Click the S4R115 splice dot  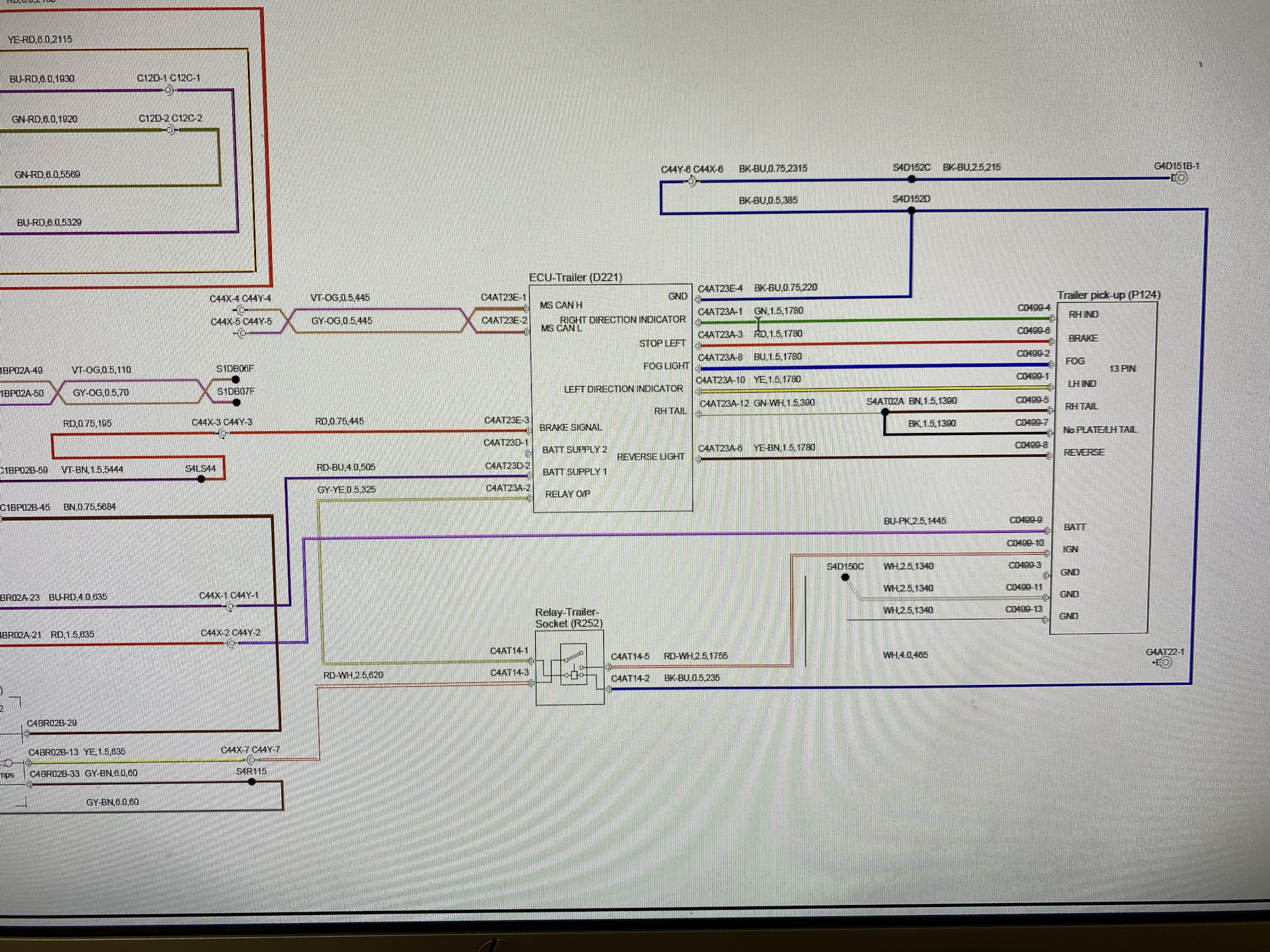pos(251,782)
